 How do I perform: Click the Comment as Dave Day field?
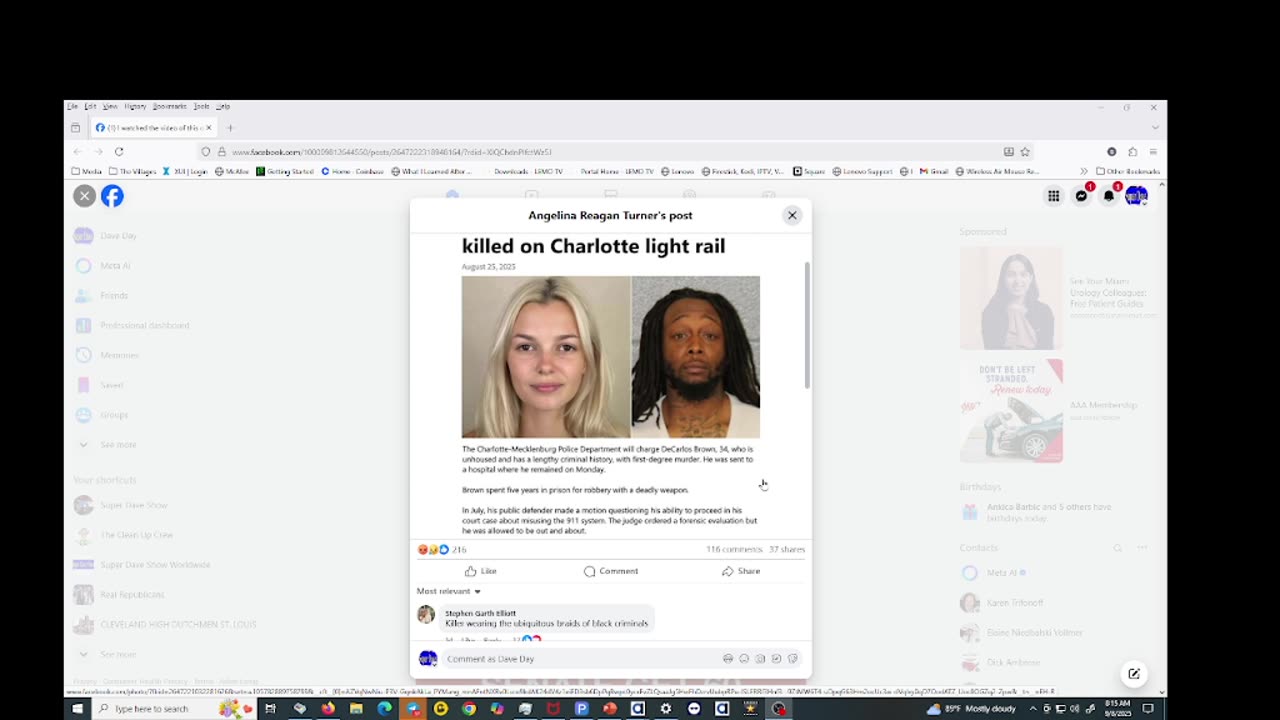pyautogui.click(x=580, y=659)
